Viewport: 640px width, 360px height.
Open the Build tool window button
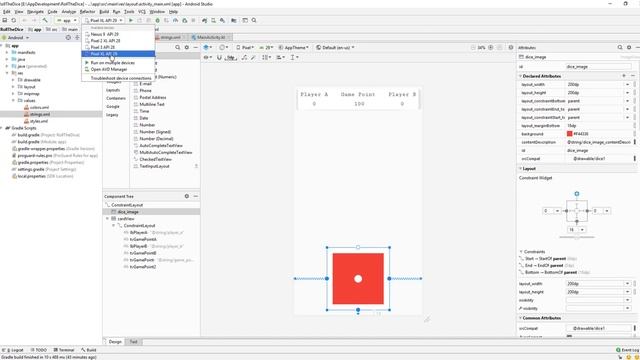click(88, 350)
